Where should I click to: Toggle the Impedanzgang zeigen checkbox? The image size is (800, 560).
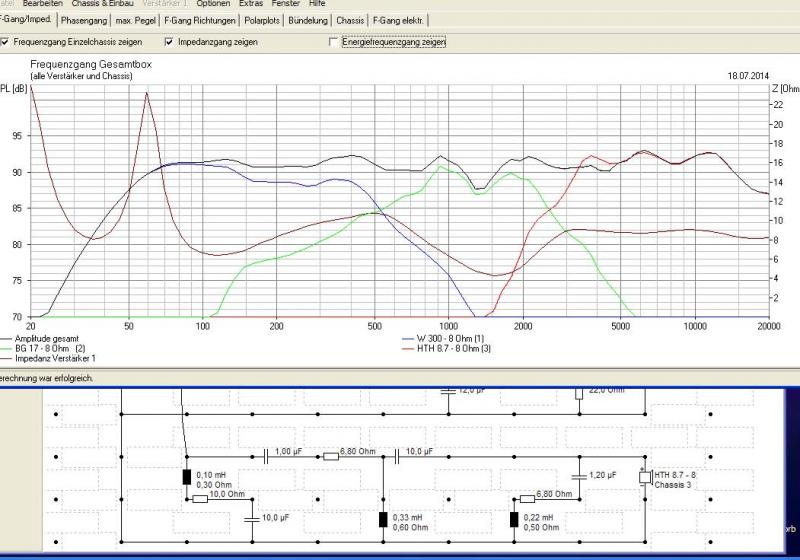pos(169,42)
